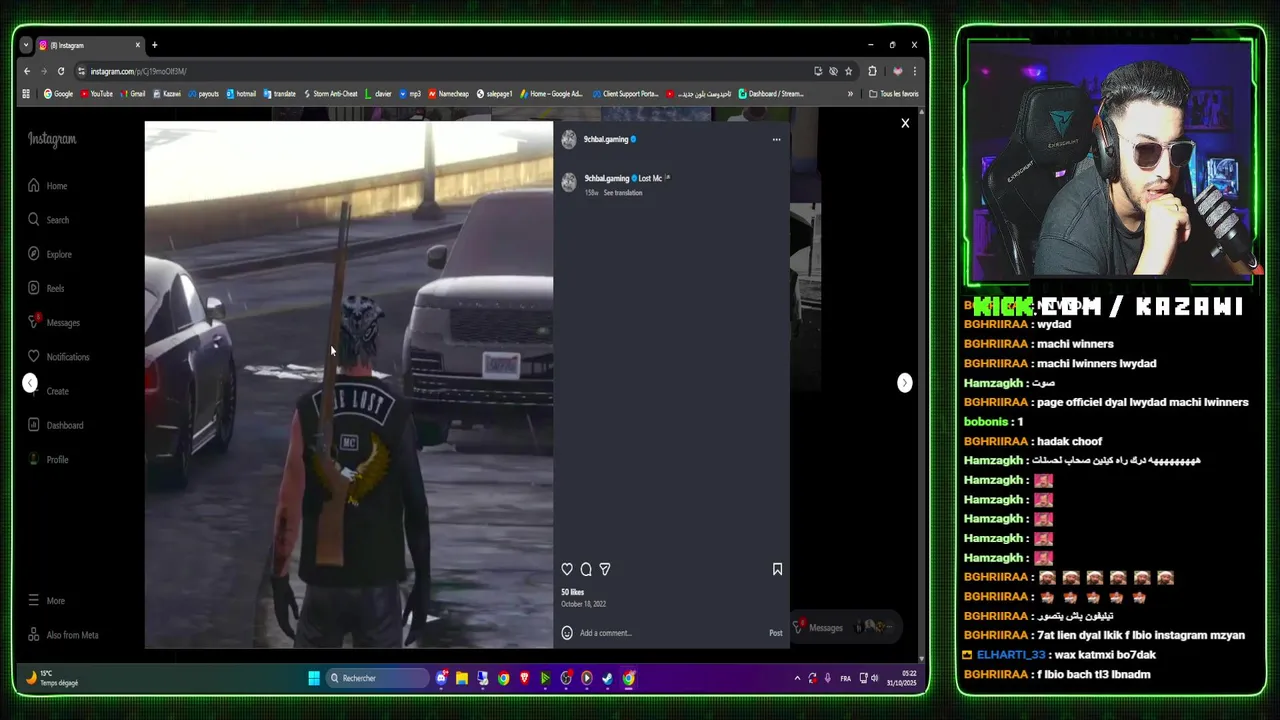Screen dimensions: 1280x720
Task: Open Home in Instagram sidebar
Action: point(48,186)
